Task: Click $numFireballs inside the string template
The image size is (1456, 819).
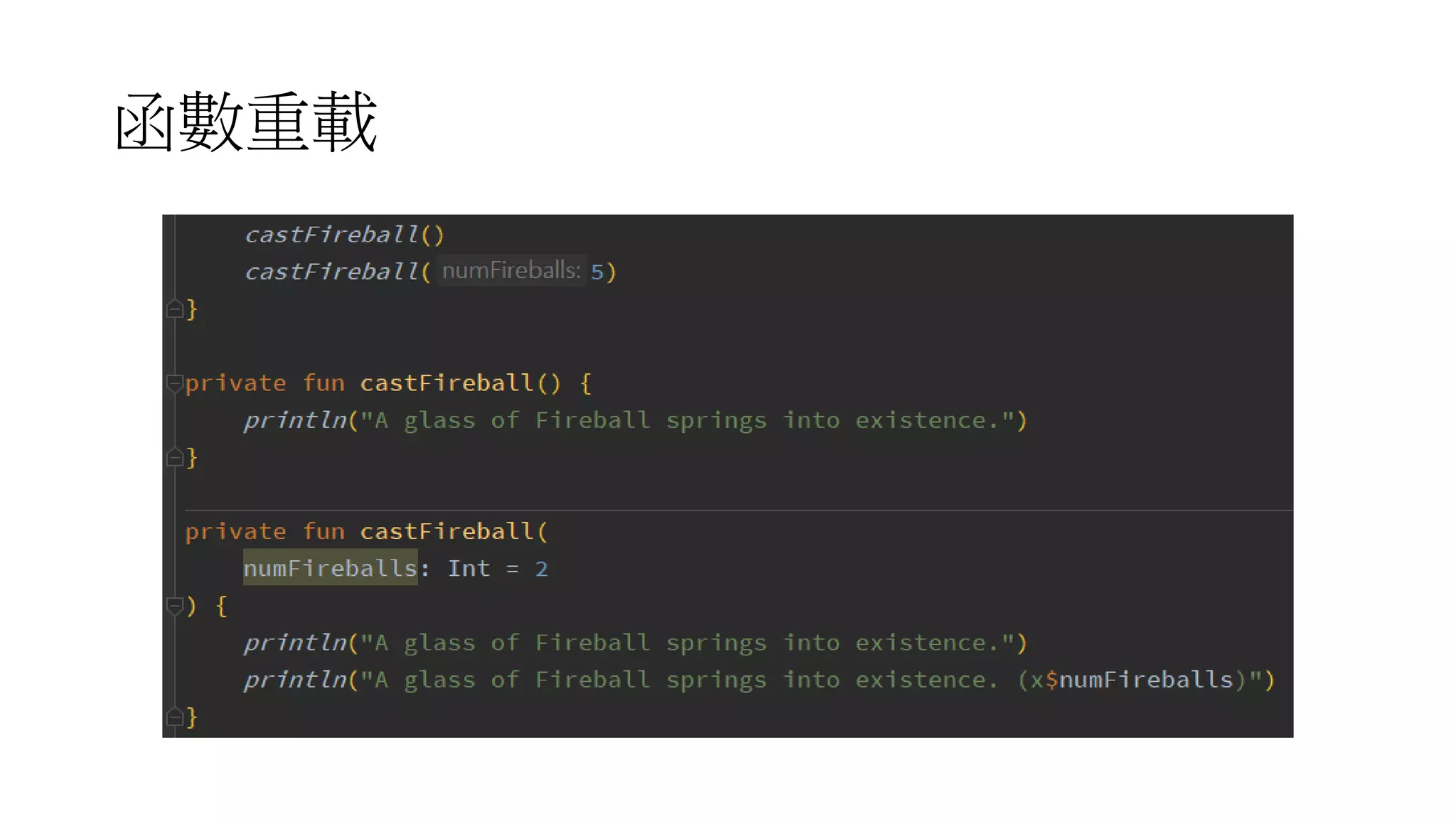Action: 1139,680
